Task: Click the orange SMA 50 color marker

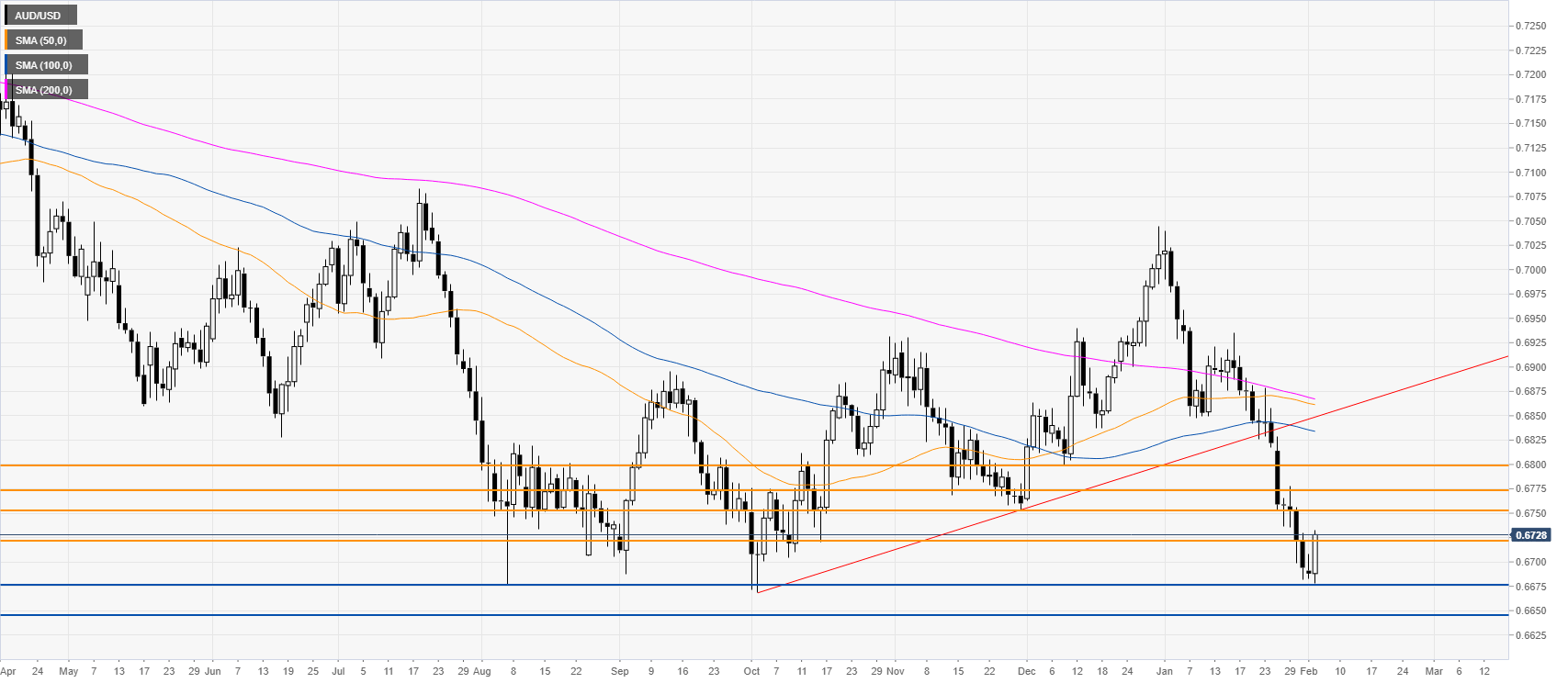Action: (x=6, y=40)
